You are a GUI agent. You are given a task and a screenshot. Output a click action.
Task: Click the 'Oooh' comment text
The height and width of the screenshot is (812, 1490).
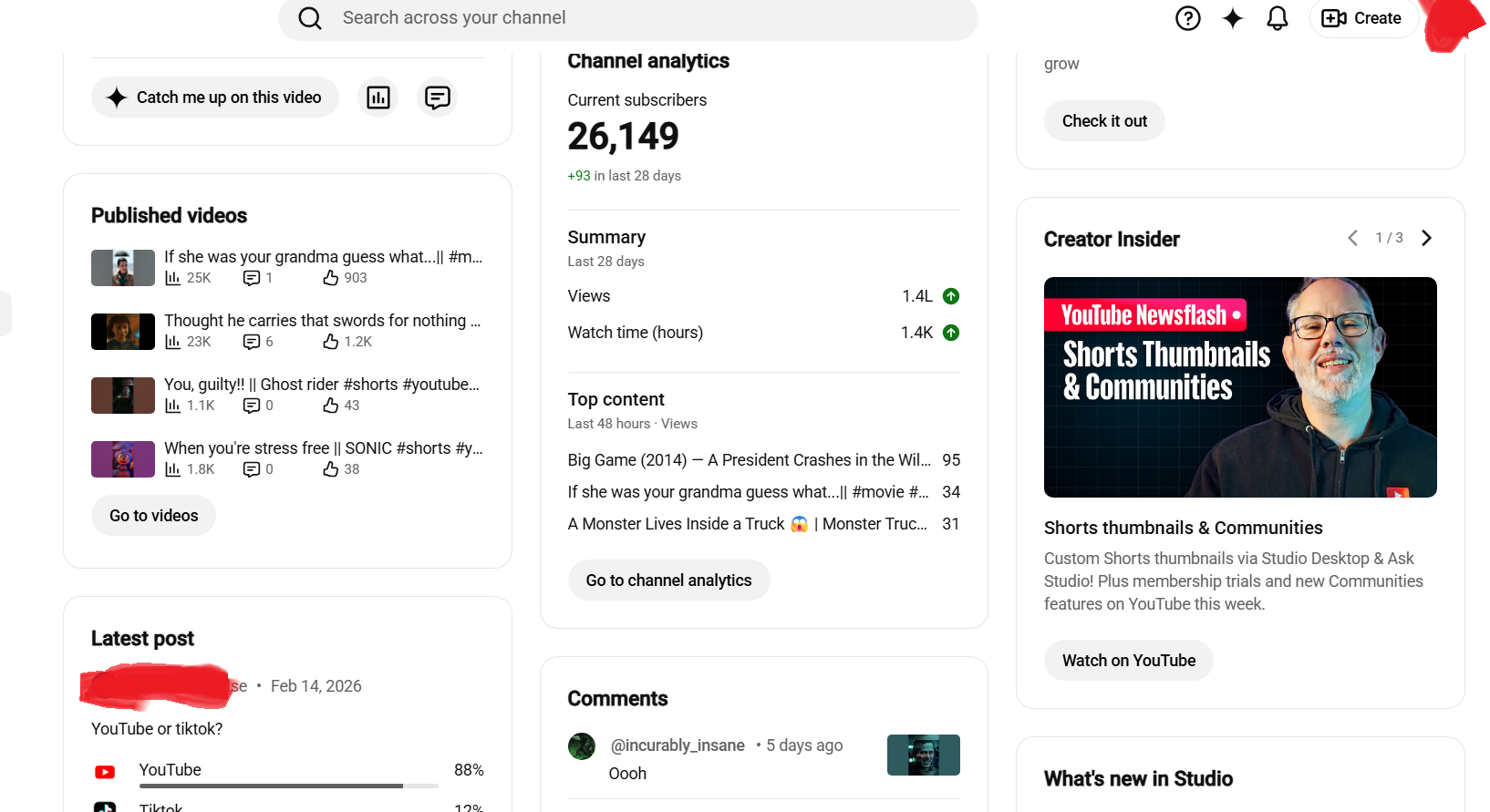(x=628, y=774)
